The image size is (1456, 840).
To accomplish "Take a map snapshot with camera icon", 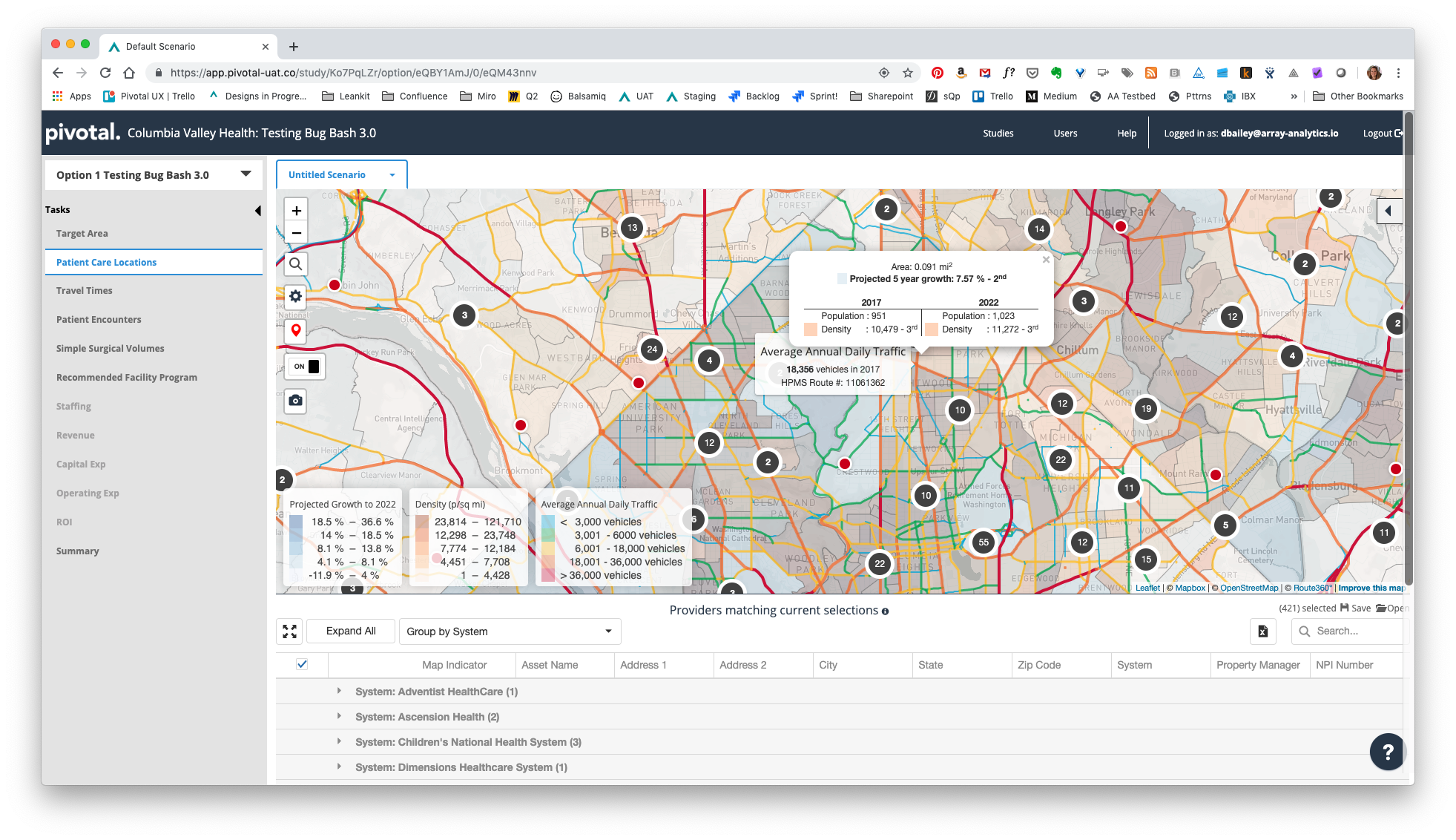I will coord(296,401).
